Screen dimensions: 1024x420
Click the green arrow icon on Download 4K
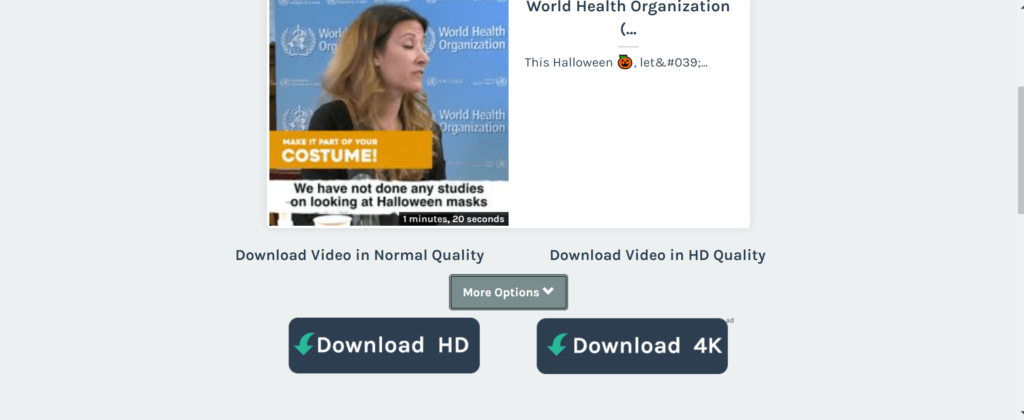(x=557, y=345)
